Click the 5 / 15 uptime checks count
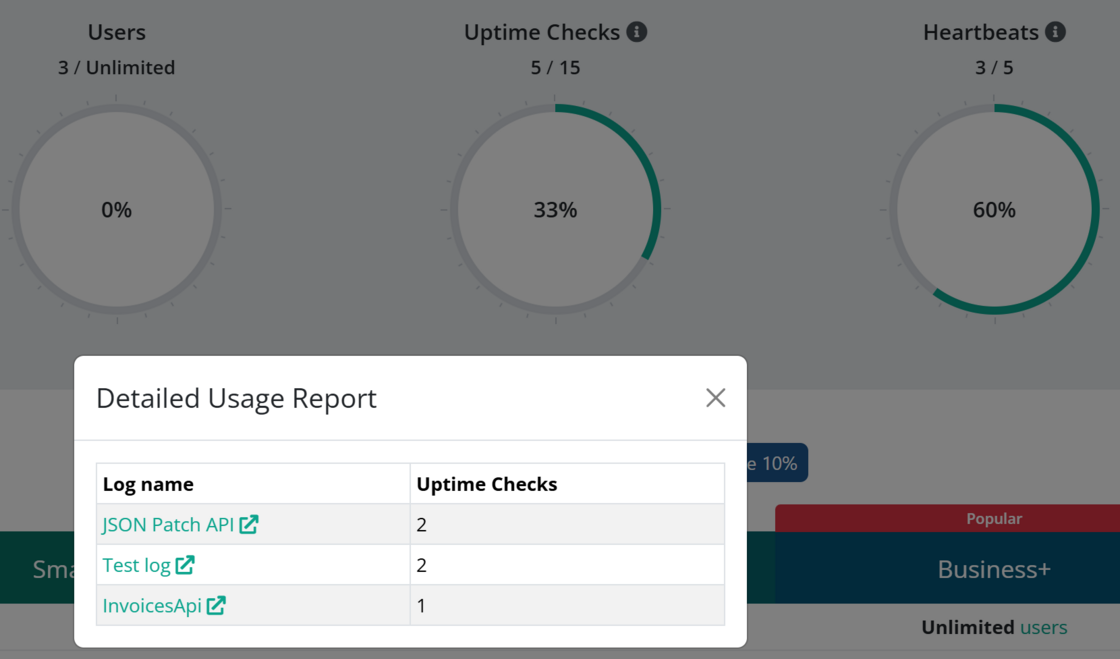This screenshot has width=1120, height=659. click(x=556, y=68)
